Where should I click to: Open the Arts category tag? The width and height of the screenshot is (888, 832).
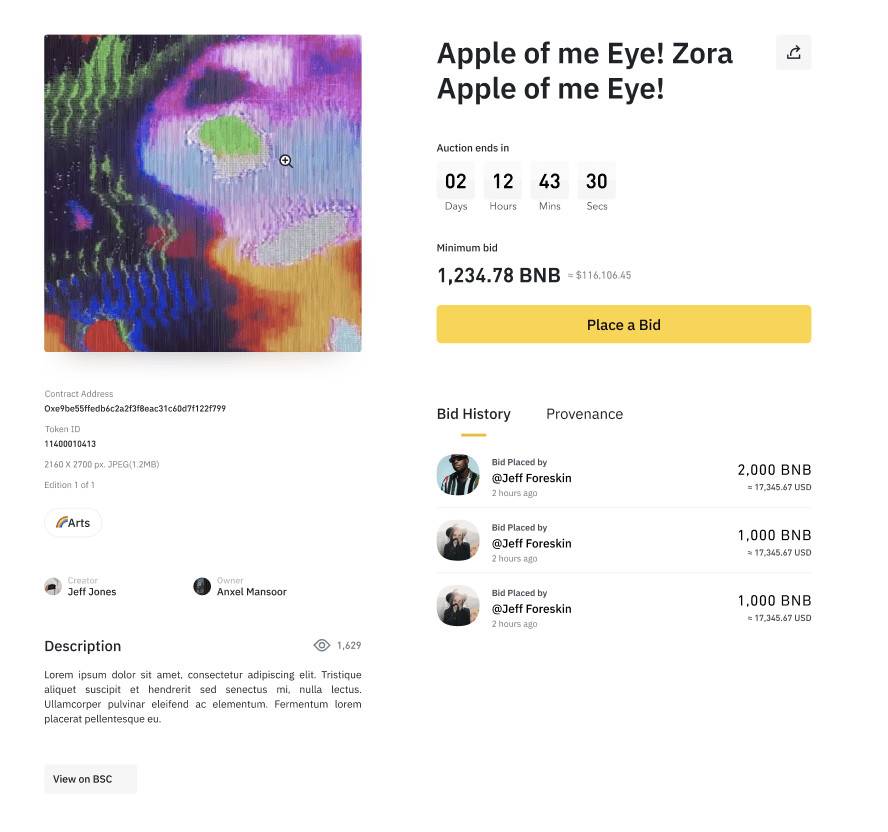click(x=73, y=522)
